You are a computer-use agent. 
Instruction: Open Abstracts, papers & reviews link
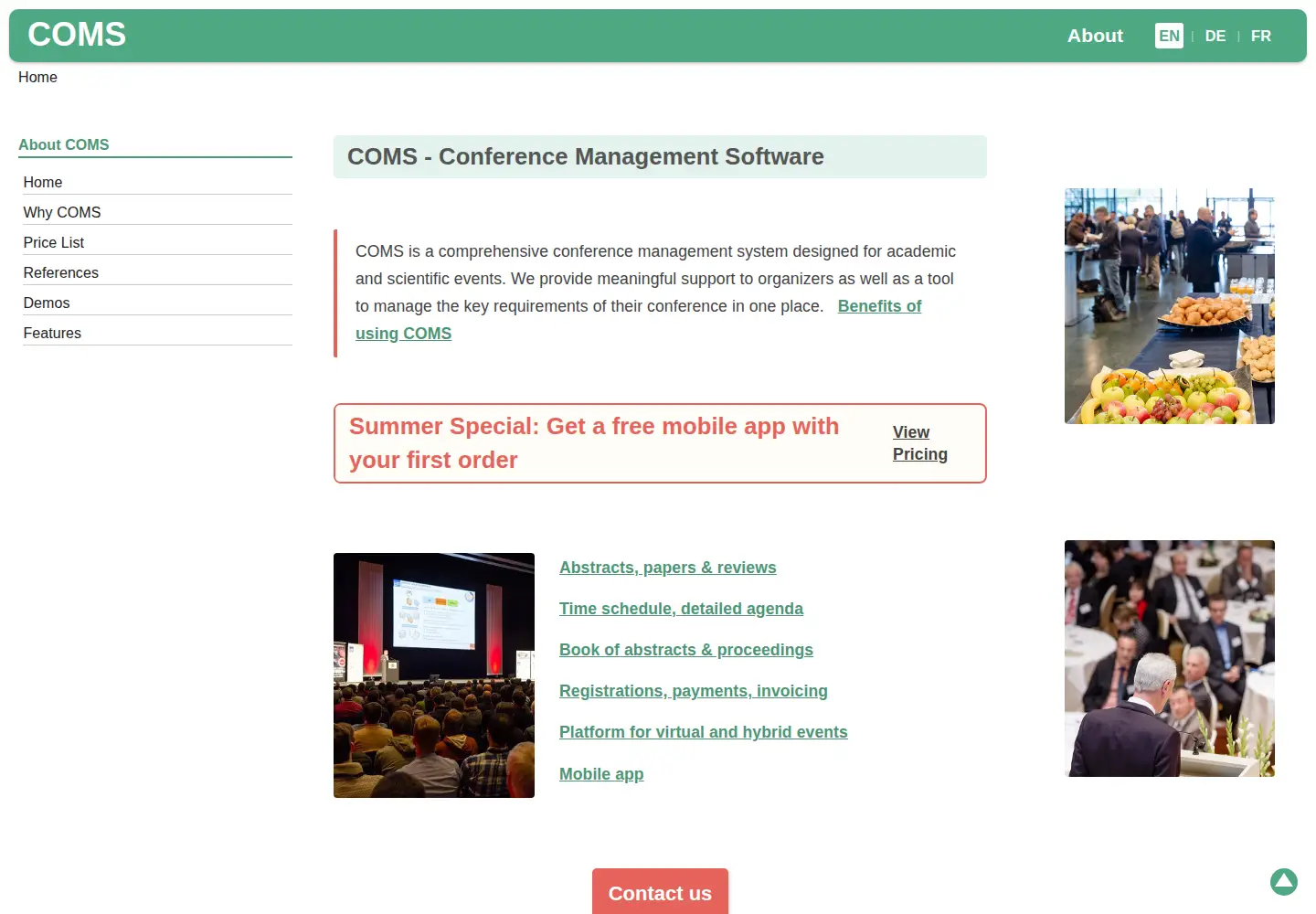point(667,568)
